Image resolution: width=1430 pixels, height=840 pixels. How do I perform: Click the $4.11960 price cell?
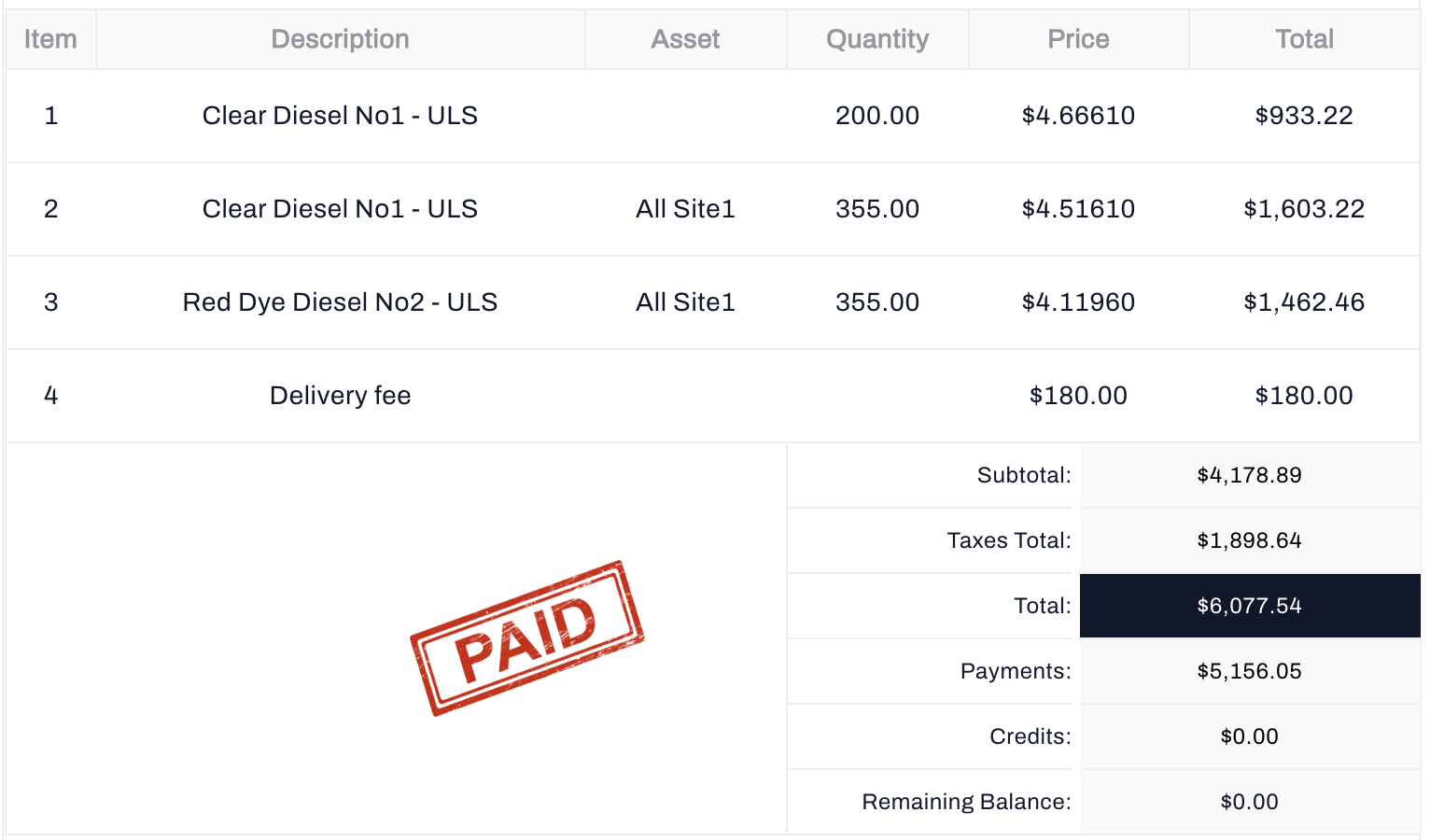click(1078, 302)
